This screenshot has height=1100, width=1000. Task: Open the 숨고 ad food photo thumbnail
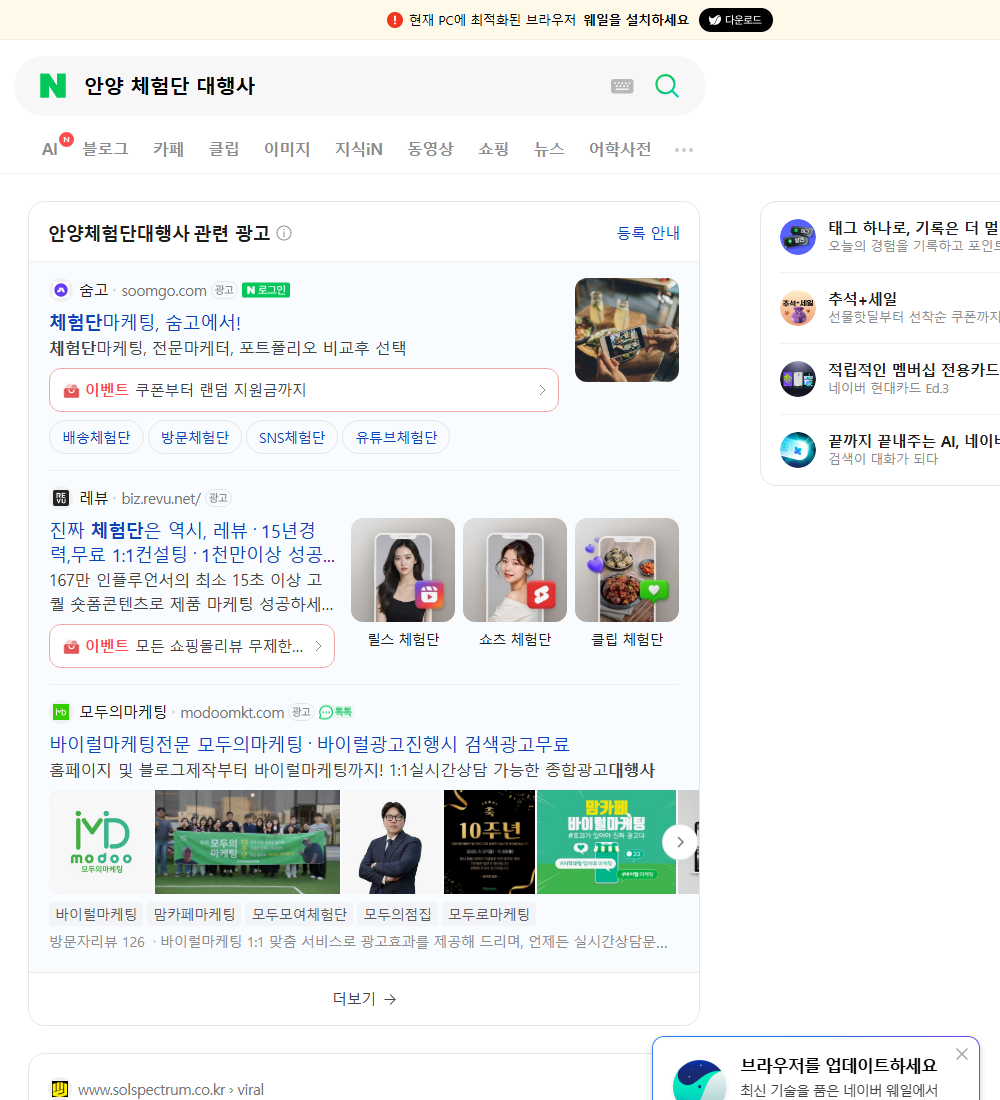(627, 330)
